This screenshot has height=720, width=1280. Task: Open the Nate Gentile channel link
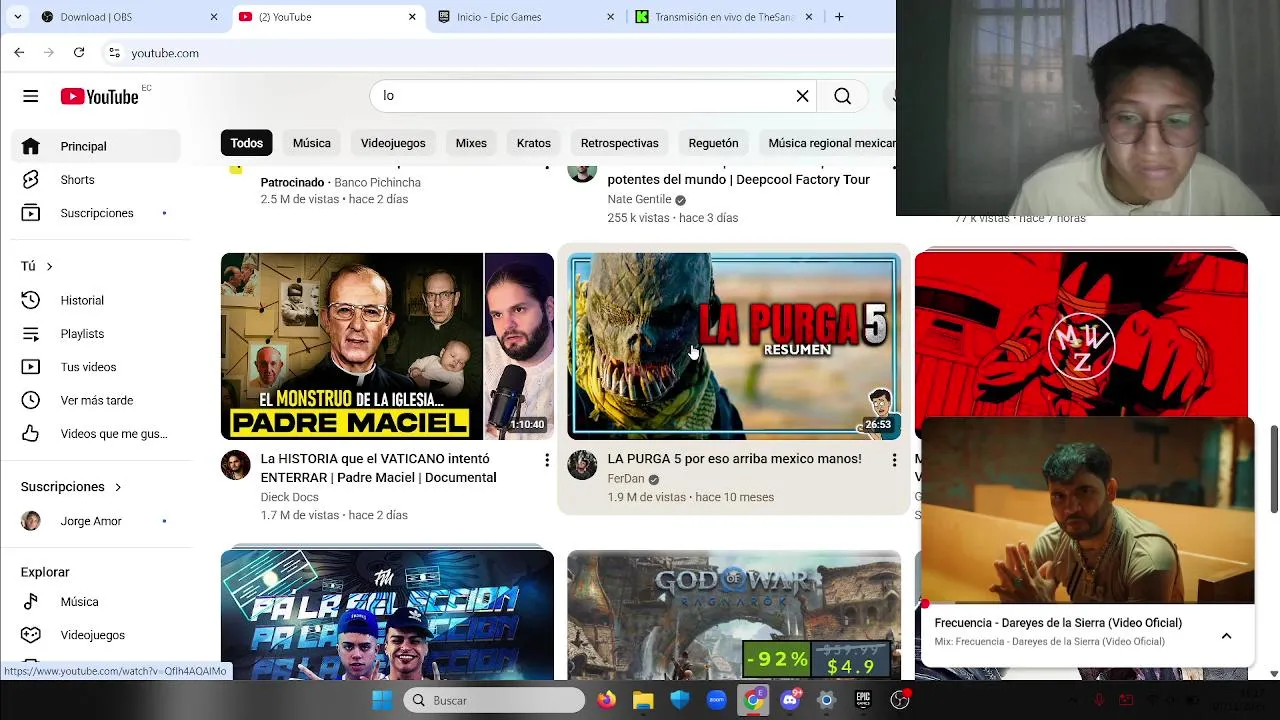click(x=639, y=199)
